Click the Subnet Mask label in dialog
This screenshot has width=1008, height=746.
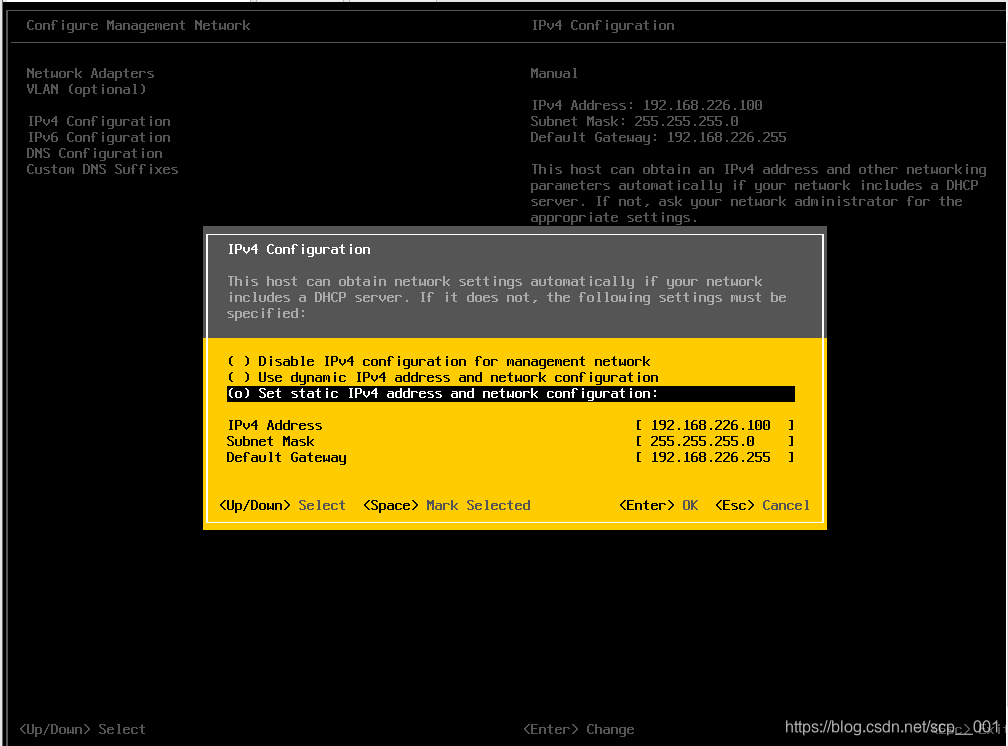(270, 441)
